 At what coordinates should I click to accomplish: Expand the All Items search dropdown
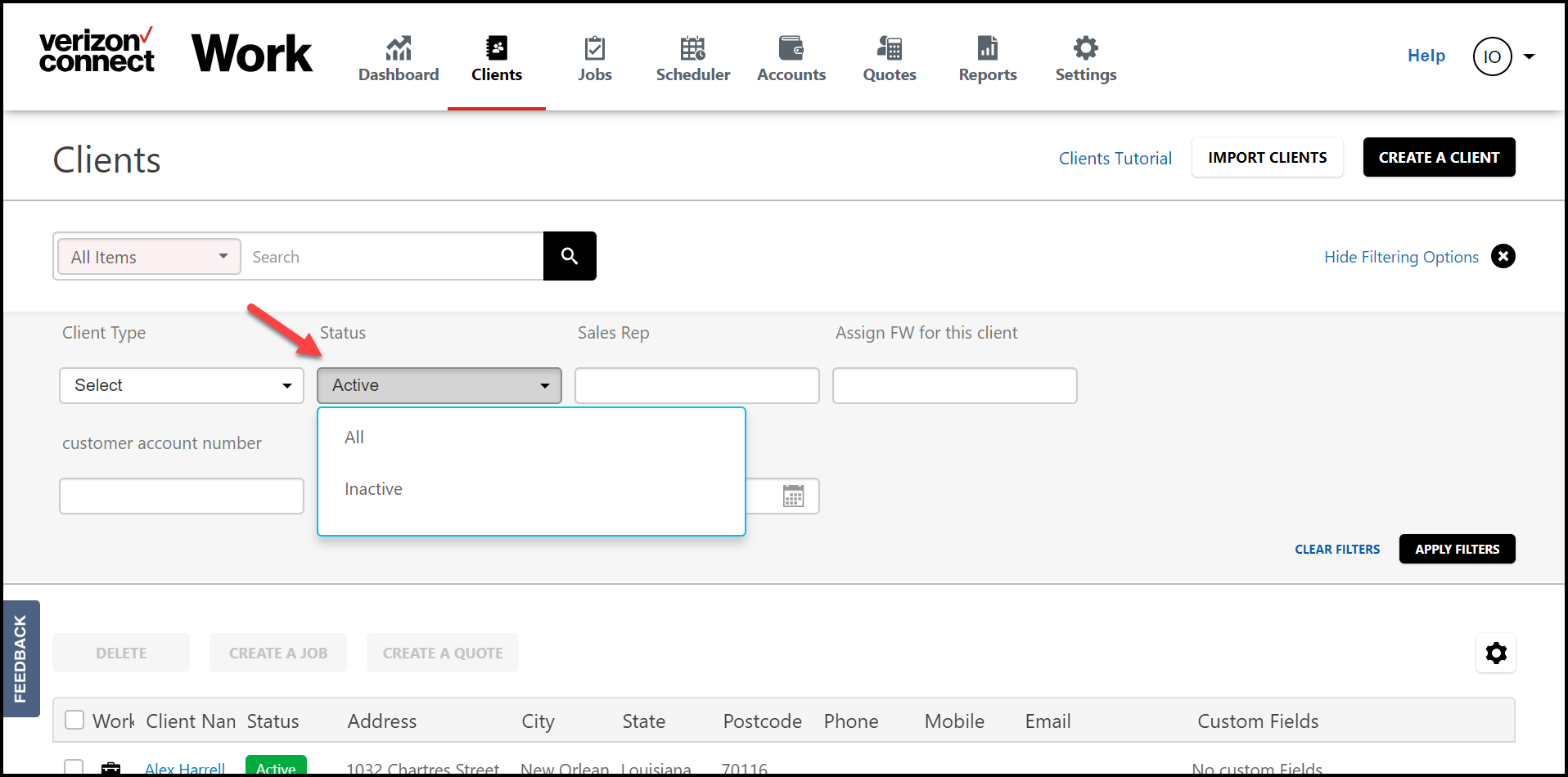point(149,257)
